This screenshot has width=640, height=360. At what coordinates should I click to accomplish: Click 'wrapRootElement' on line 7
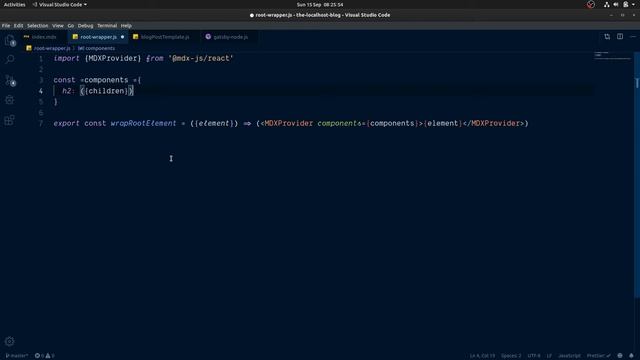pyautogui.click(x=143, y=123)
